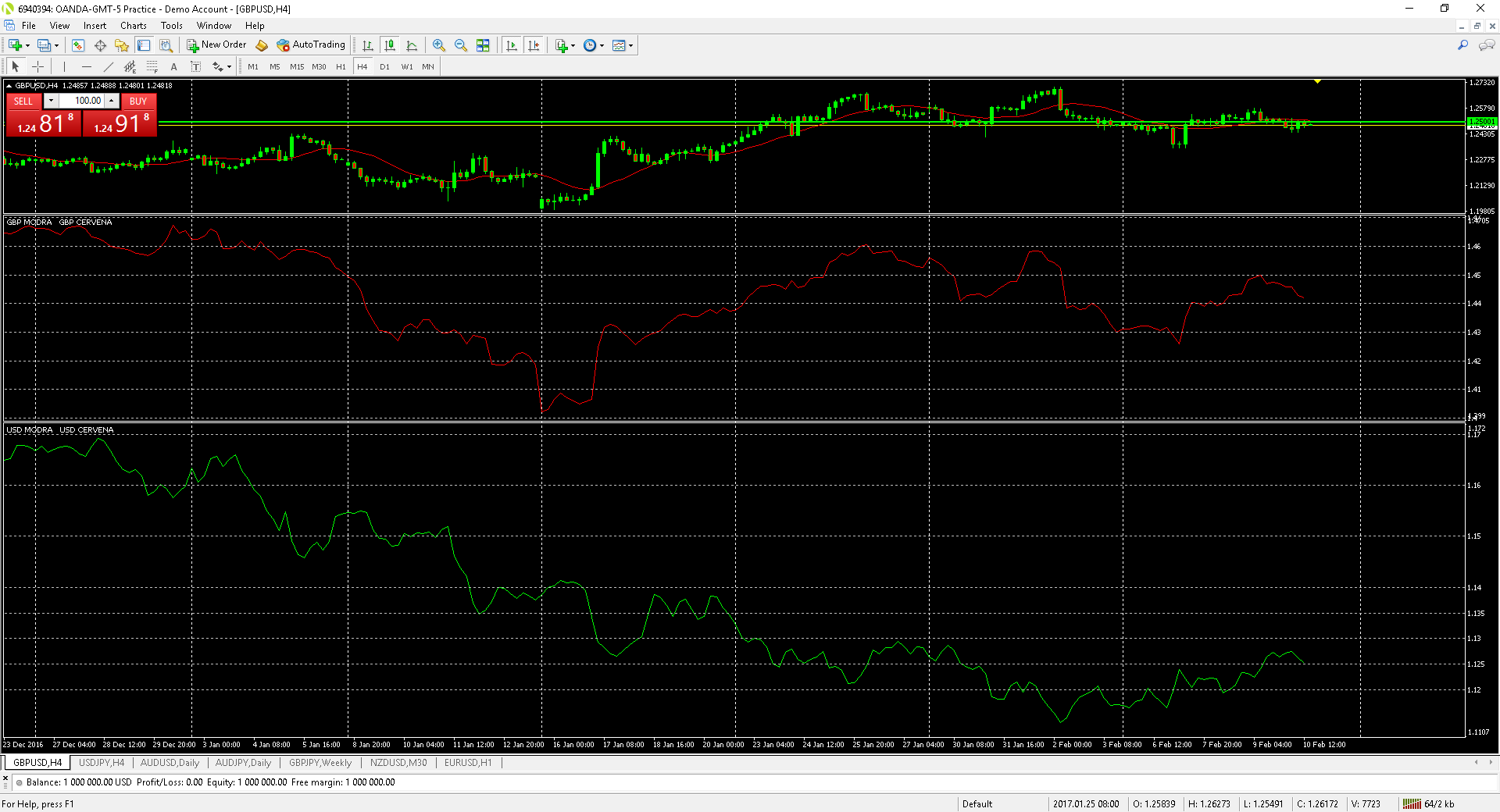Open the lot size dropdown arrow
This screenshot has width=1500, height=812.
pyautogui.click(x=51, y=101)
